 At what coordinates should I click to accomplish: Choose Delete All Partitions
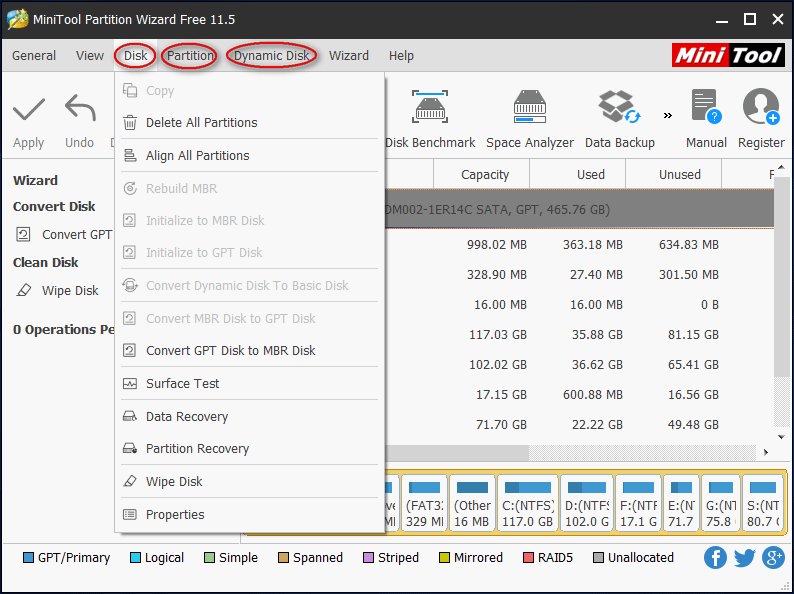click(250, 123)
